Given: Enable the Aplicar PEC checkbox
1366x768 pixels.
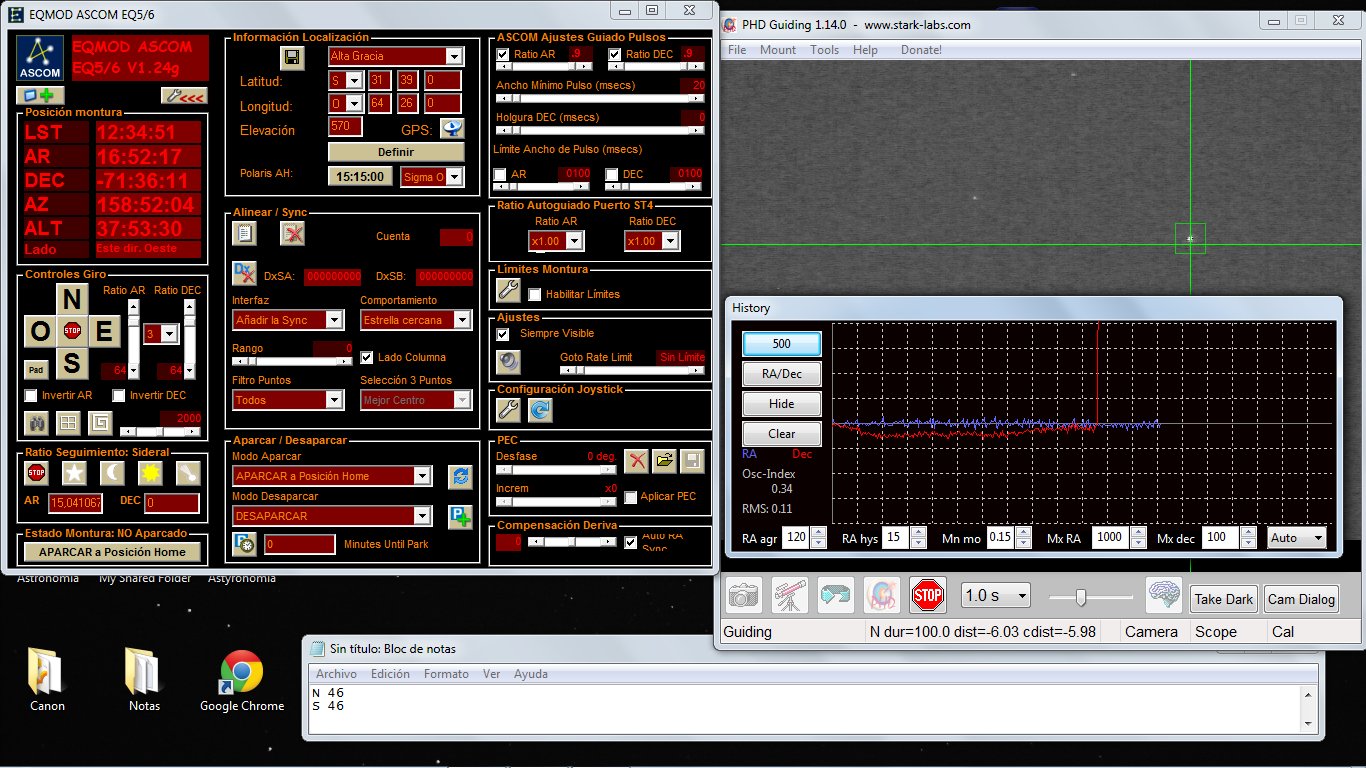Looking at the screenshot, I should point(631,497).
